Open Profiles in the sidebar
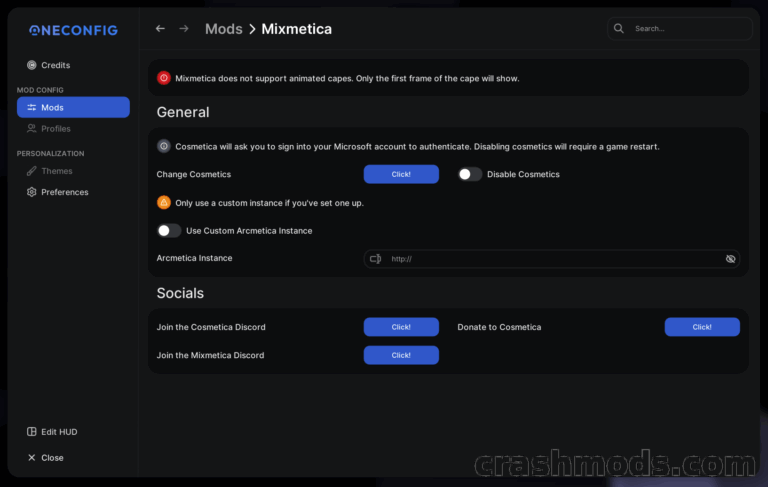768x487 pixels. pyautogui.click(x=48, y=128)
